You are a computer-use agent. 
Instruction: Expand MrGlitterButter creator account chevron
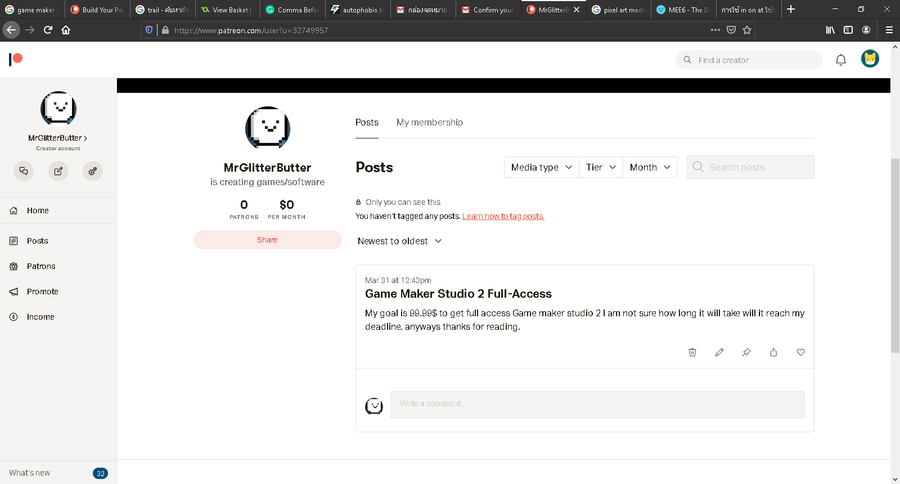tap(86, 138)
